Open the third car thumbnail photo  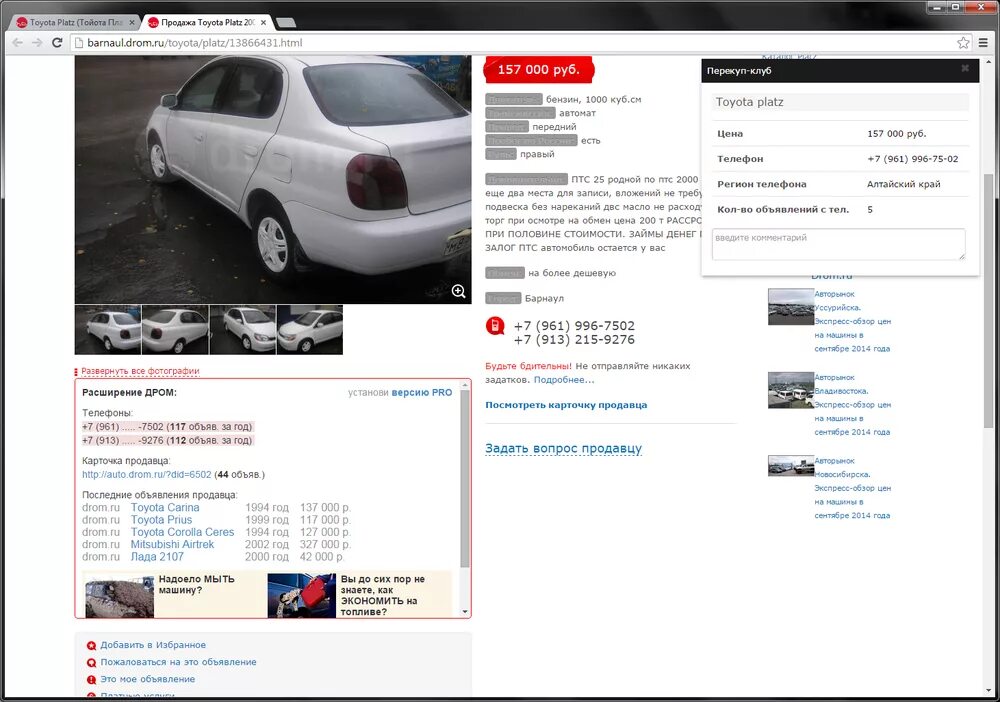click(243, 330)
